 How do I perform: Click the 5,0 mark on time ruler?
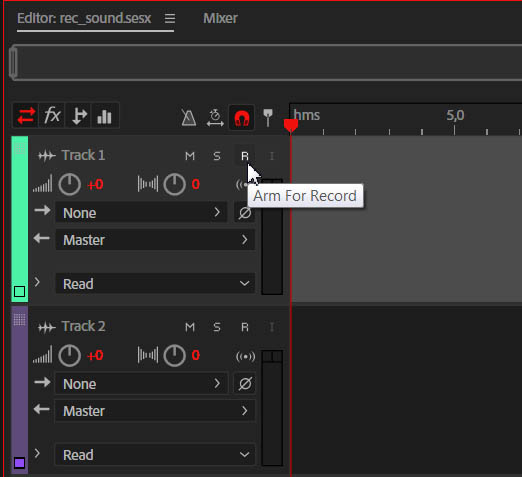tap(455, 115)
